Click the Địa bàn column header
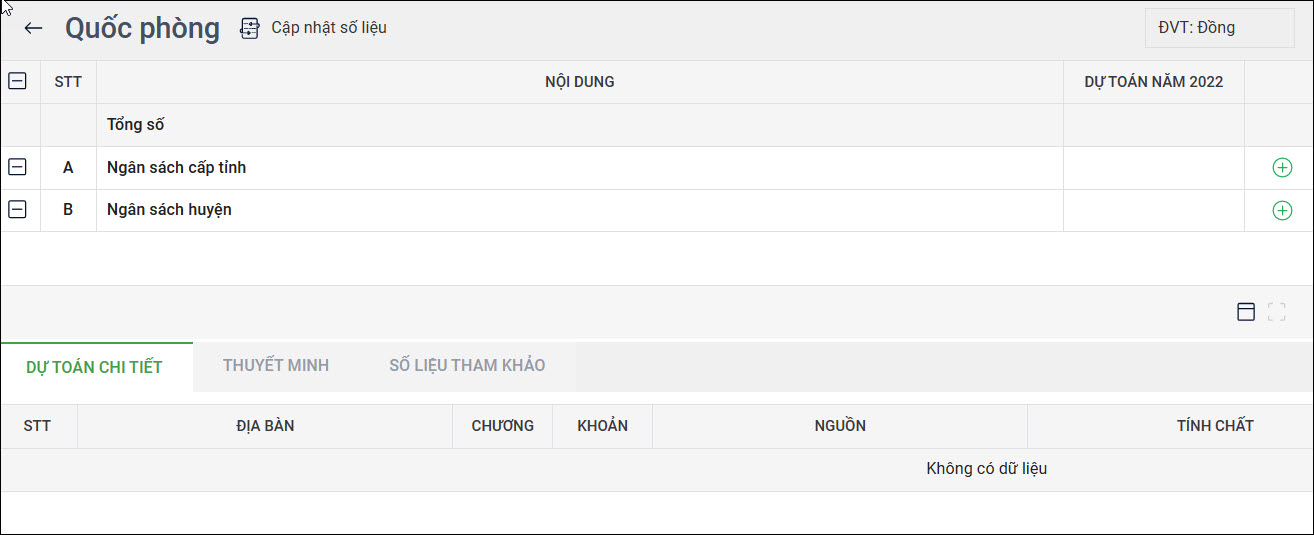Viewport: 1314px width, 535px height. point(265,426)
